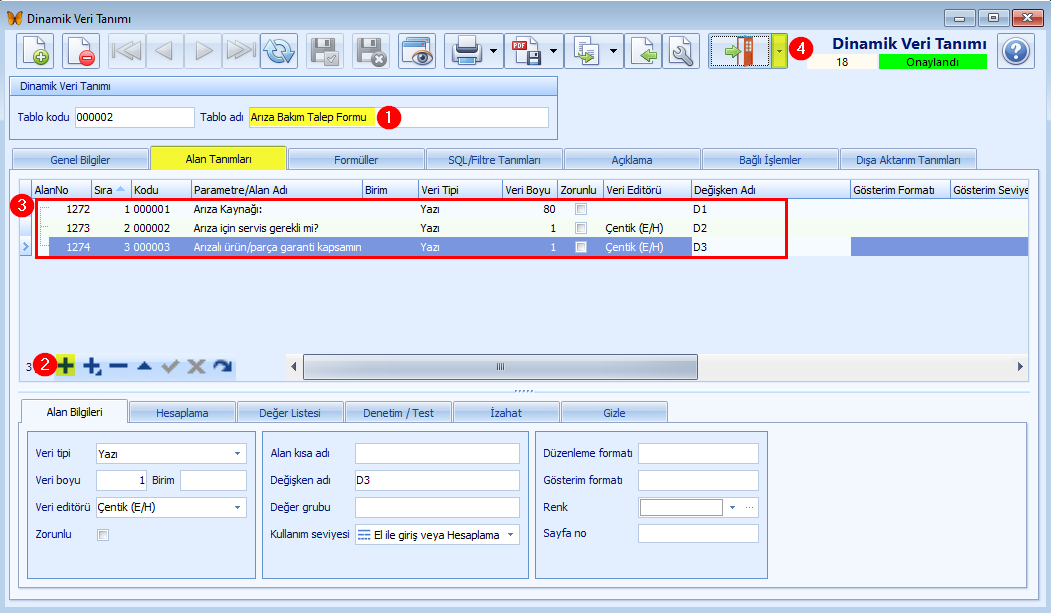Switch to Bağlı İşlemler tab
Image resolution: width=1051 pixels, height=613 pixels.
[x=769, y=159]
